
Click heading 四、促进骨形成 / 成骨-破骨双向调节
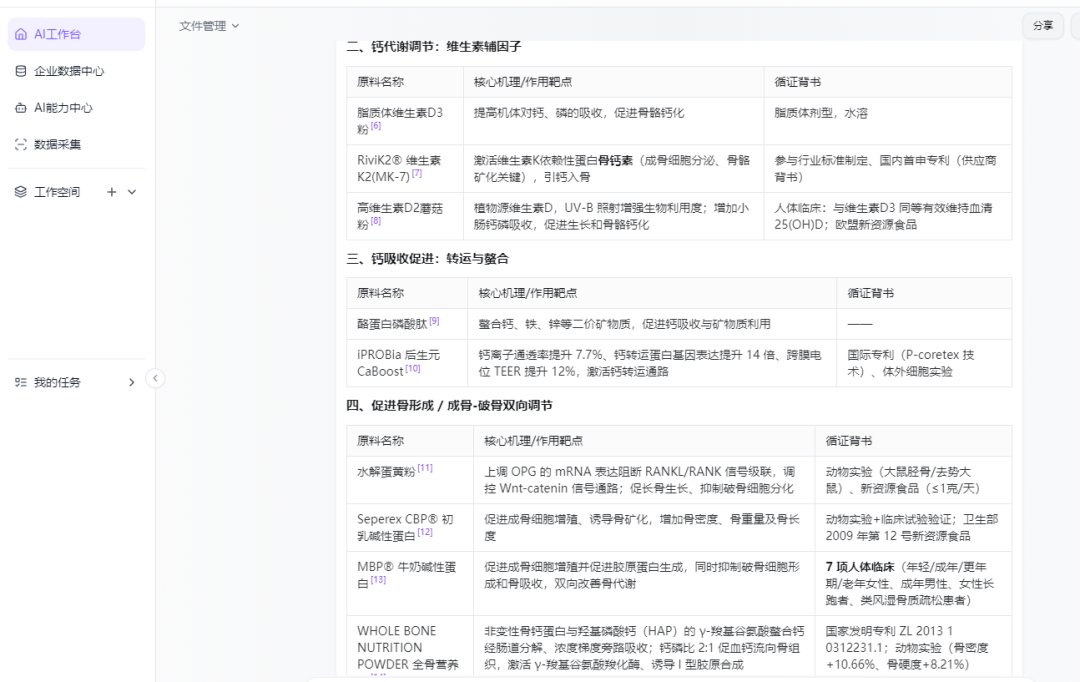point(449,405)
